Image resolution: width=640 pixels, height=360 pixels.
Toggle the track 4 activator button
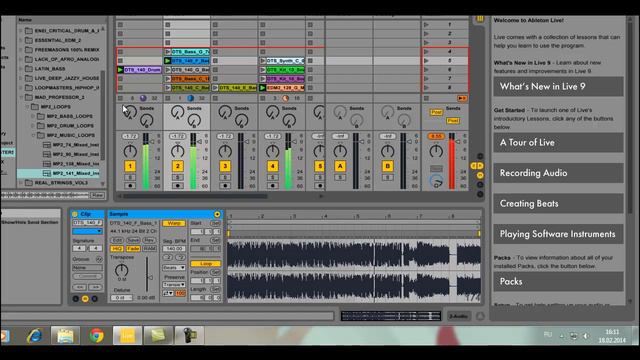[x=272, y=166]
